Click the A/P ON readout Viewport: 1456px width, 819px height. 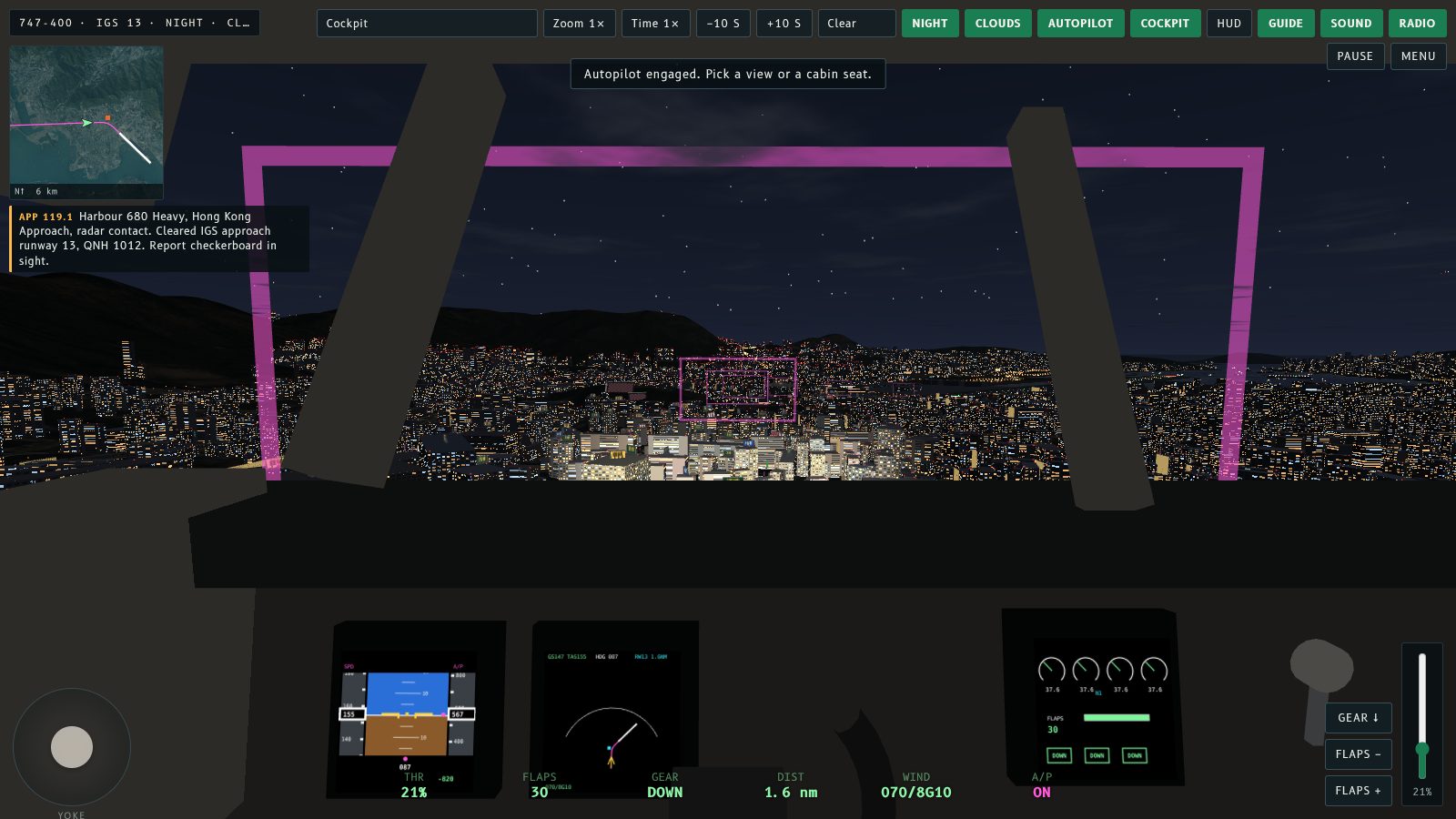[x=1042, y=785]
